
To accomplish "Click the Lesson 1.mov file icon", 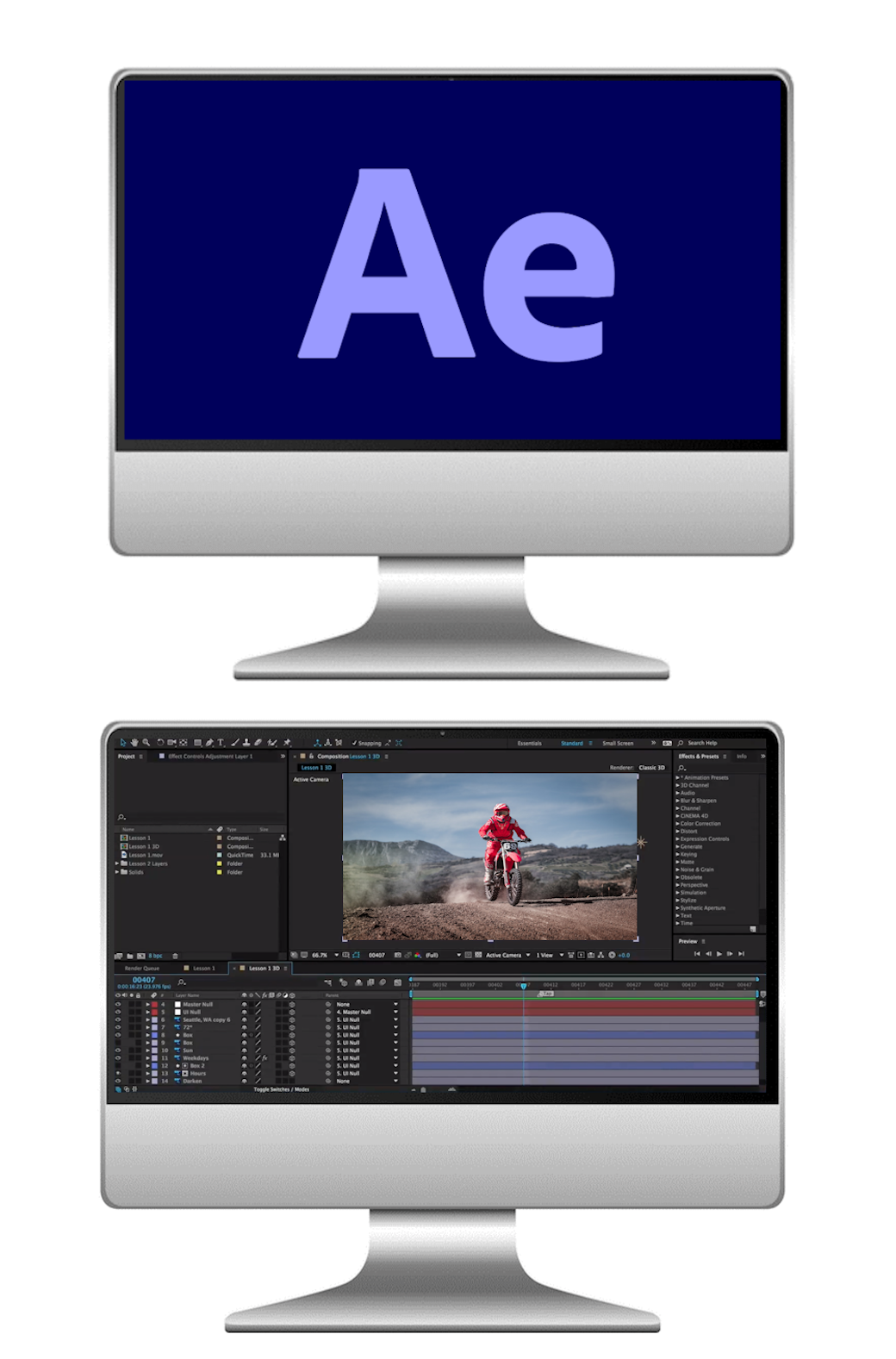I will (x=123, y=855).
